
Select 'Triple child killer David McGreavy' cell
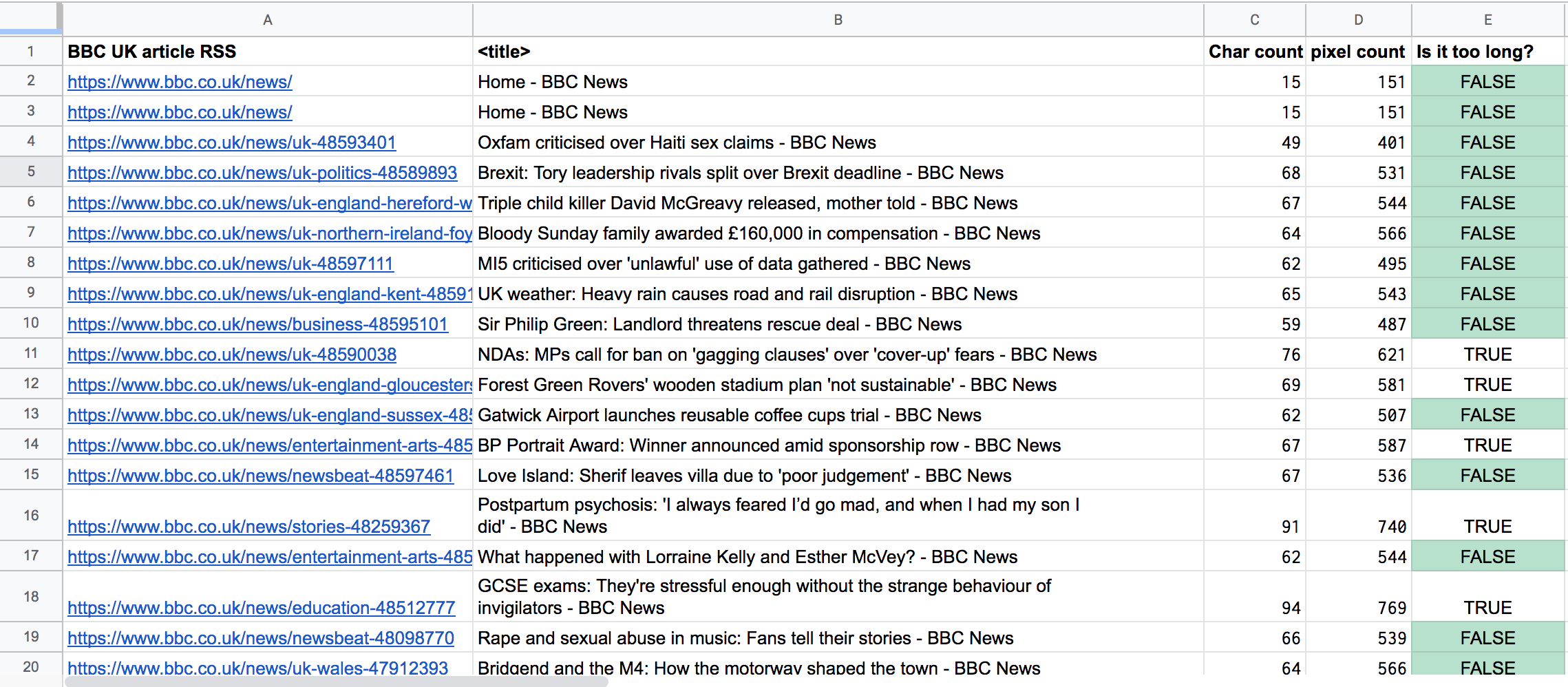(838, 202)
